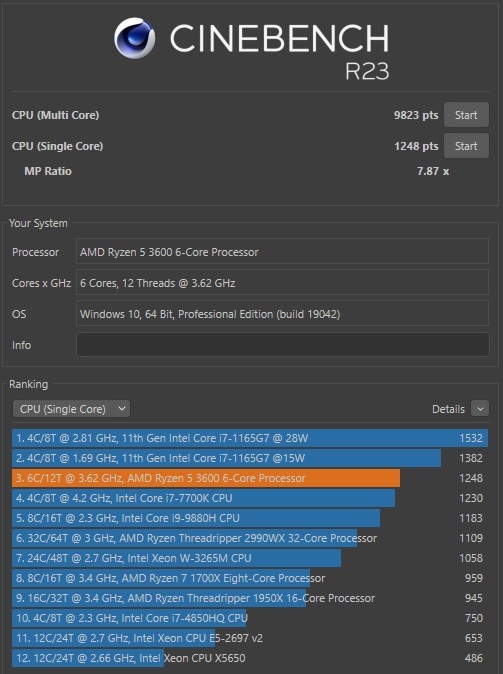Image resolution: width=503 pixels, height=674 pixels.
Task: Click the Cinebench sphere logo icon
Action: pos(135,38)
